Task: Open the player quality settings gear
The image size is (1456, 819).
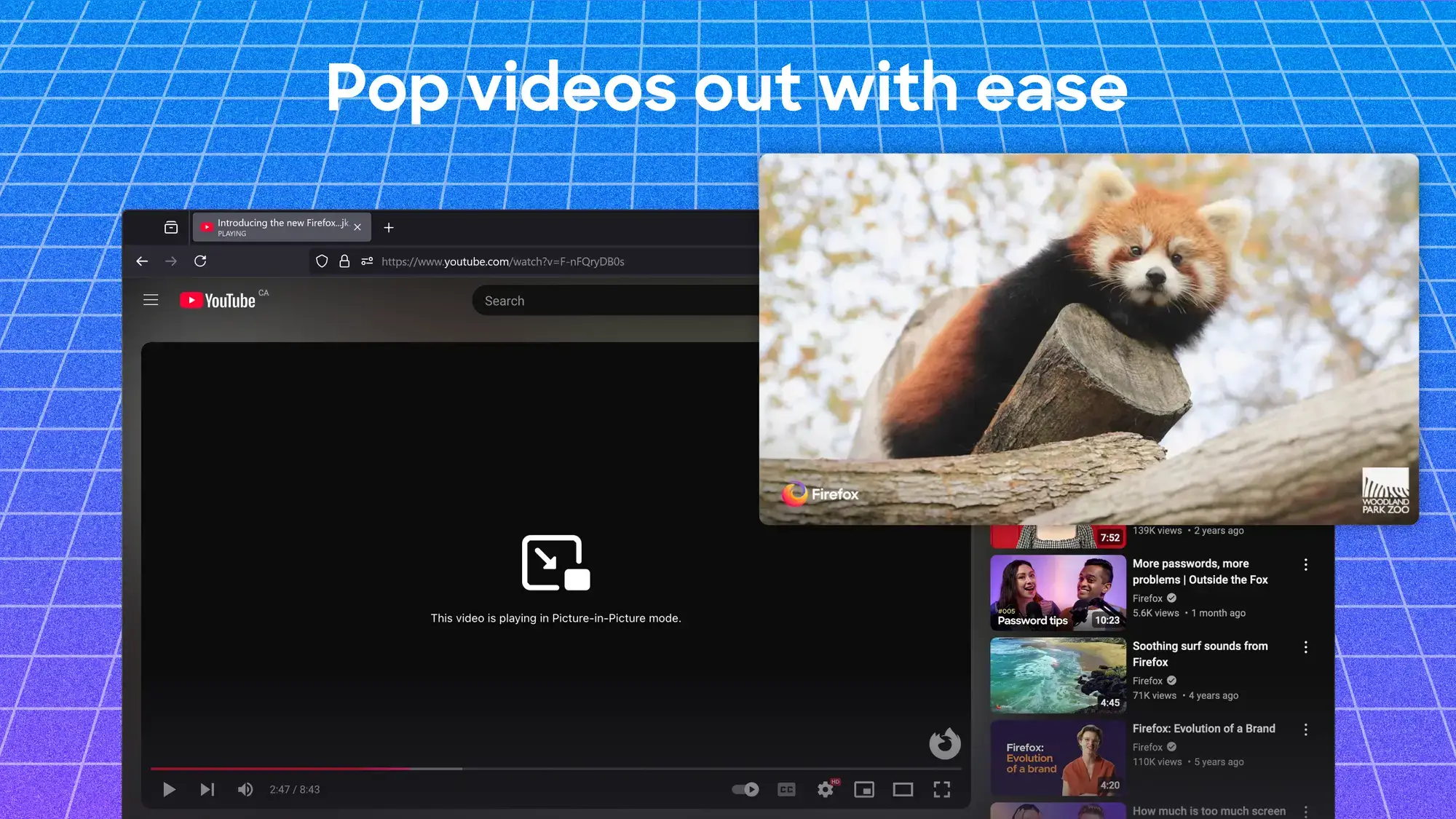Action: click(825, 789)
